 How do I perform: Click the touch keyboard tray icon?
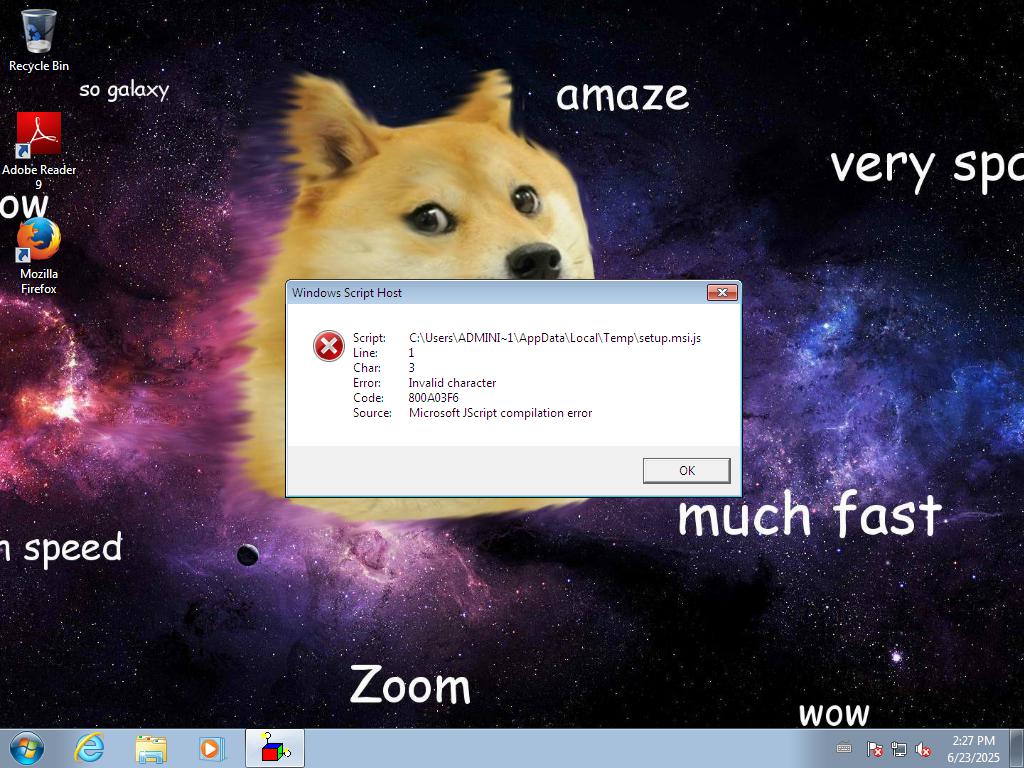pos(844,748)
